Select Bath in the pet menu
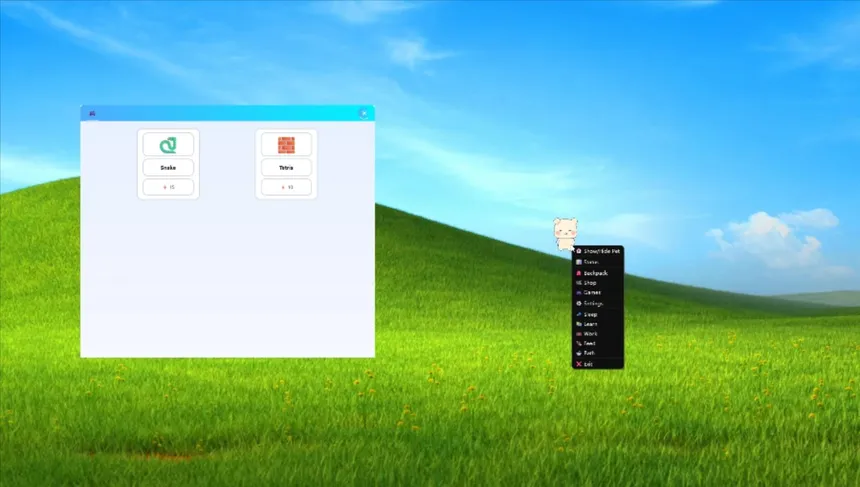 [x=598, y=353]
